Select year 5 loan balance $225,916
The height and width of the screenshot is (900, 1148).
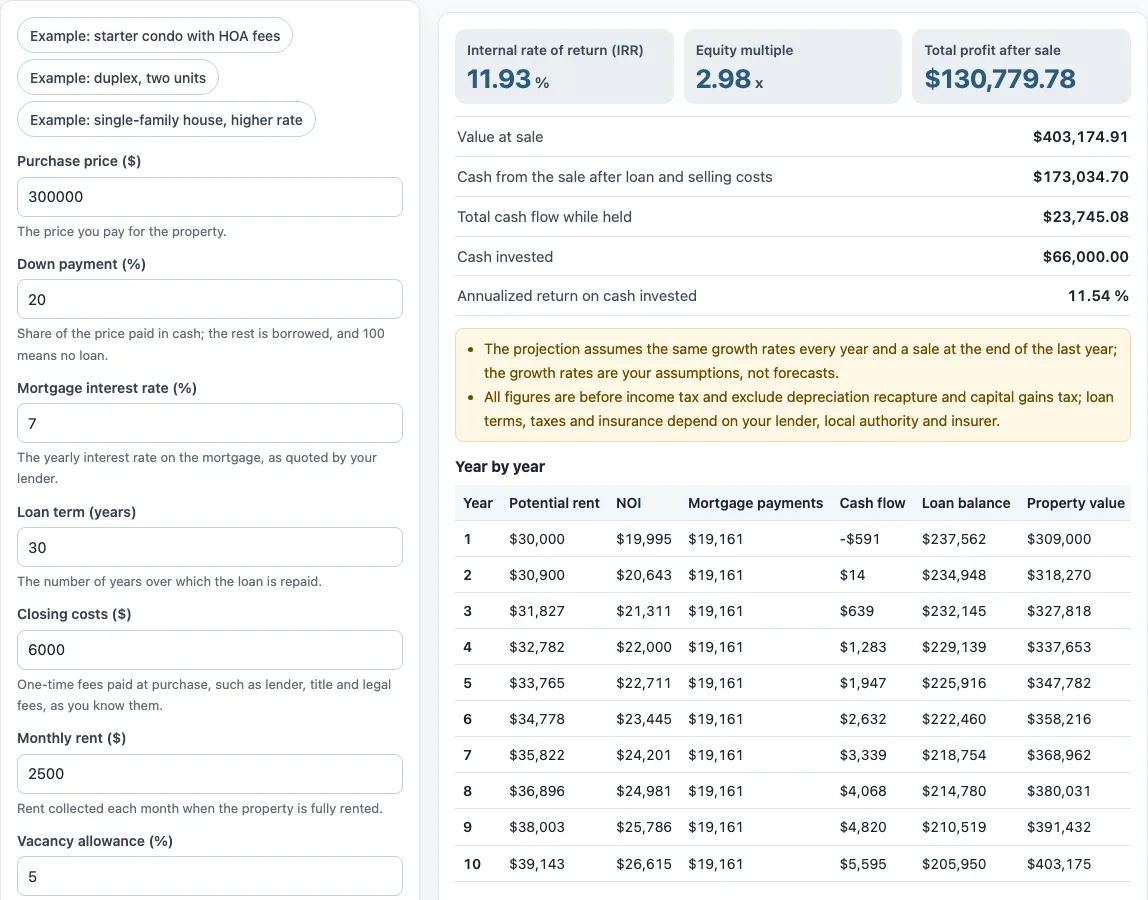click(954, 683)
